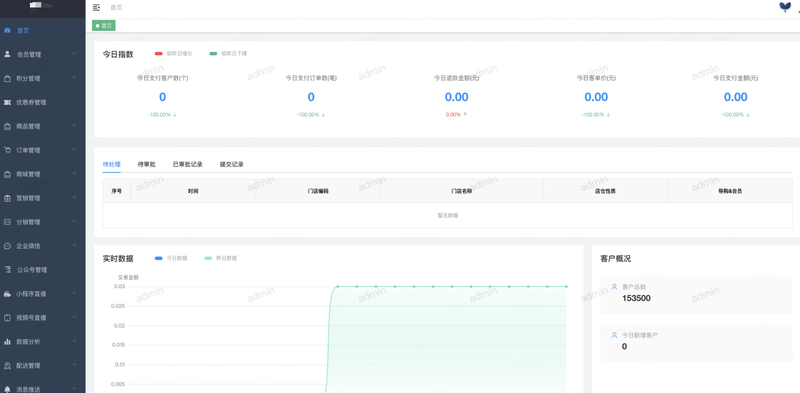
Task: Click the 客户总数 value 153500
Action: (x=636, y=298)
